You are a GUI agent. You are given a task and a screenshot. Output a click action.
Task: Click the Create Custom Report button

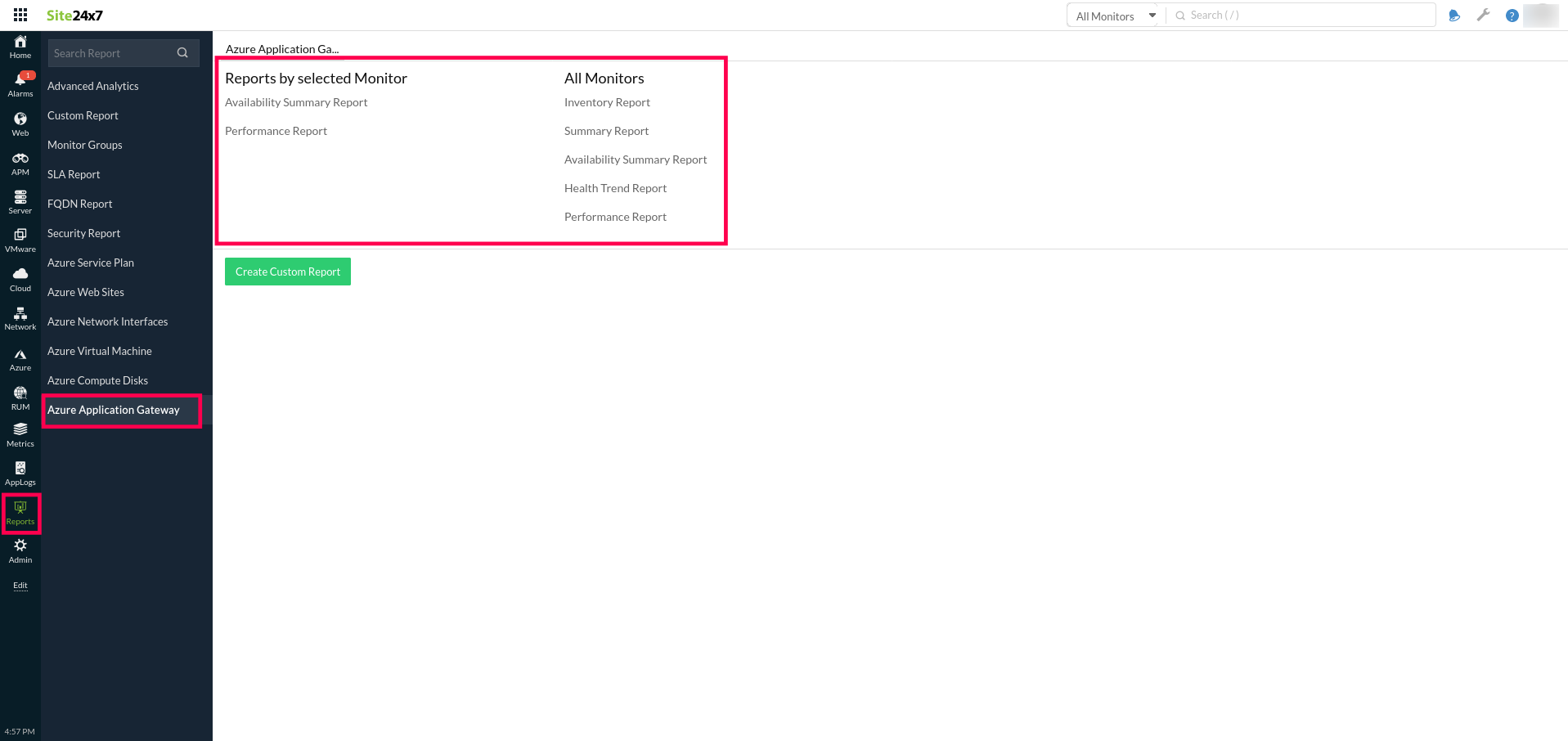pyautogui.click(x=287, y=271)
